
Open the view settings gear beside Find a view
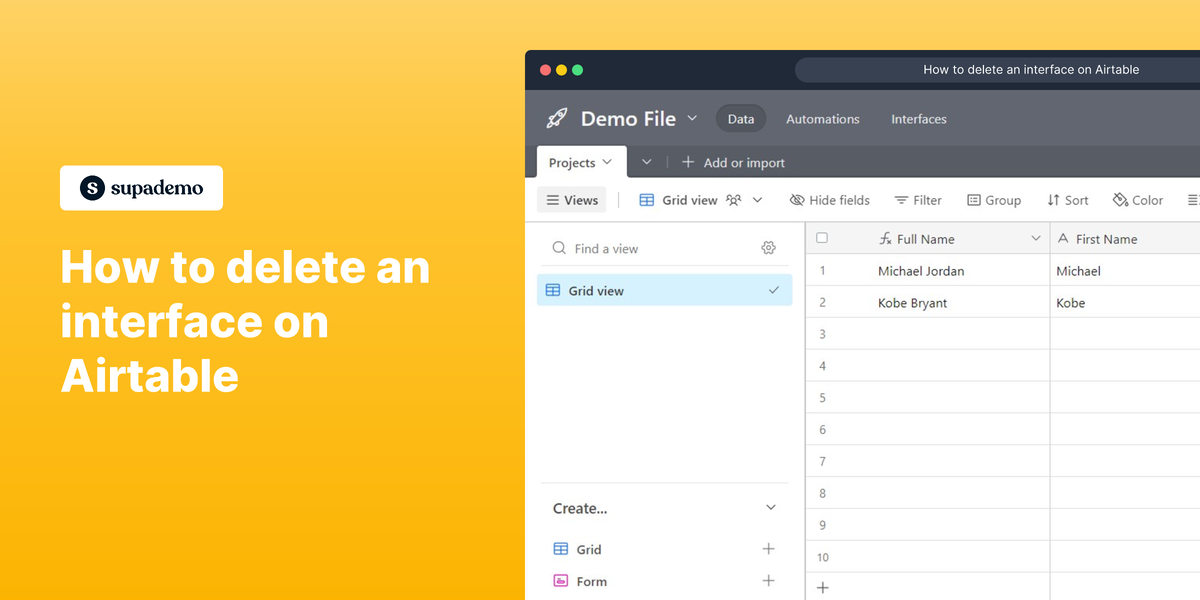coord(768,247)
